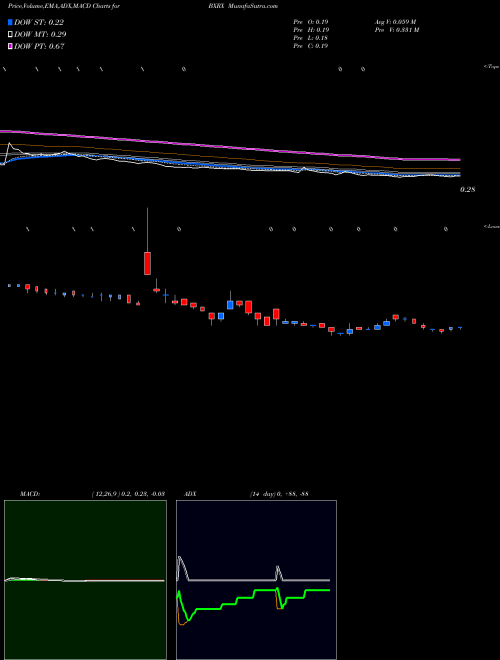Click the '<-Lows' marker label
Image resolution: width=500 pixels, height=660 pixels.
pyautogui.click(x=492, y=226)
